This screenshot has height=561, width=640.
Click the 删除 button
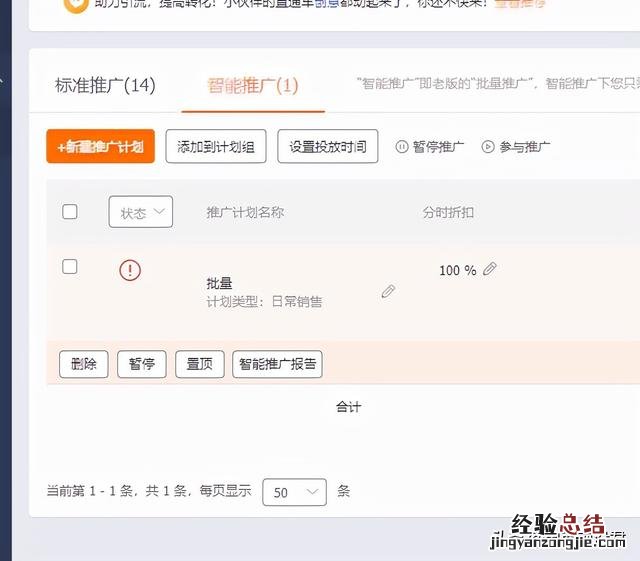[x=84, y=364]
